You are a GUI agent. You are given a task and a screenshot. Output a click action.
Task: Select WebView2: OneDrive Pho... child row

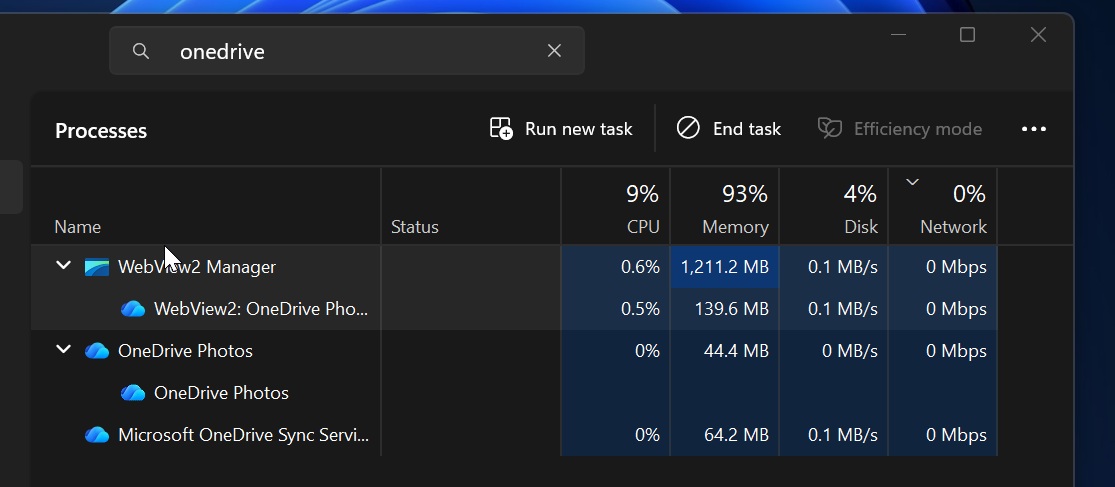[x=513, y=309]
